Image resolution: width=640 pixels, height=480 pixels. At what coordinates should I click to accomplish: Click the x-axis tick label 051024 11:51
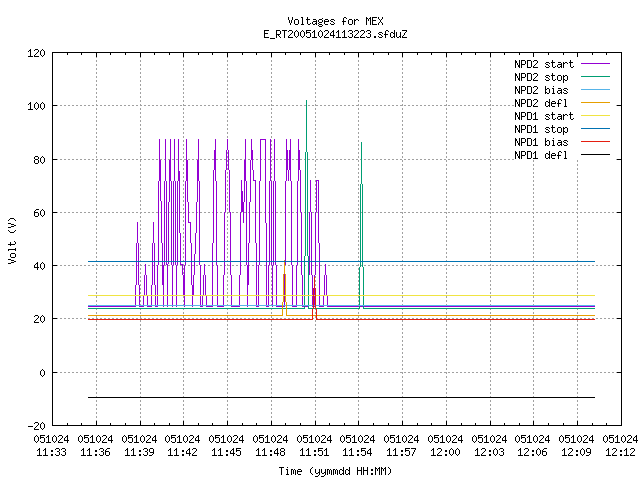click(x=314, y=445)
